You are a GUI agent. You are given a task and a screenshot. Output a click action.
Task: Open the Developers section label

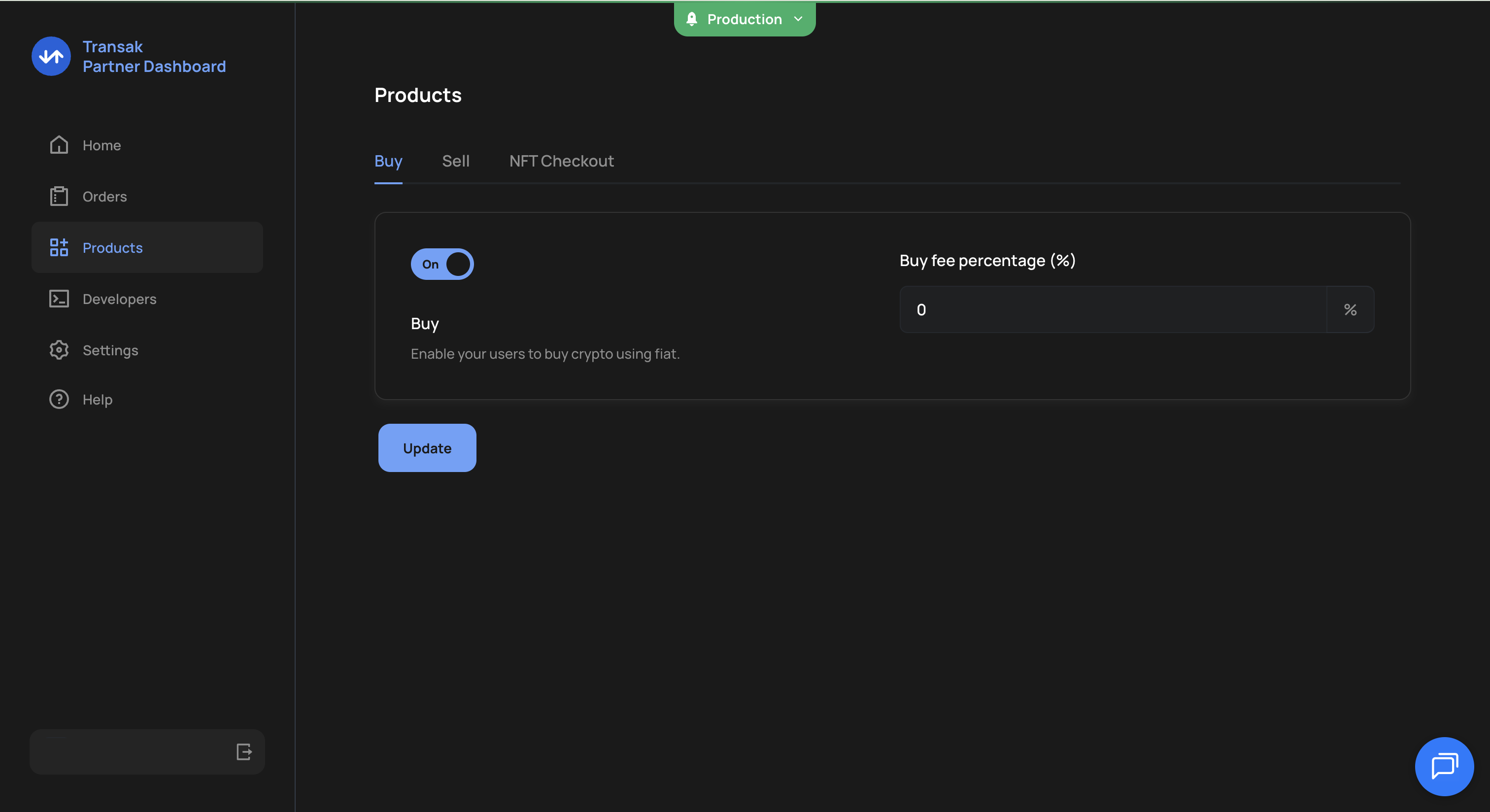click(120, 299)
